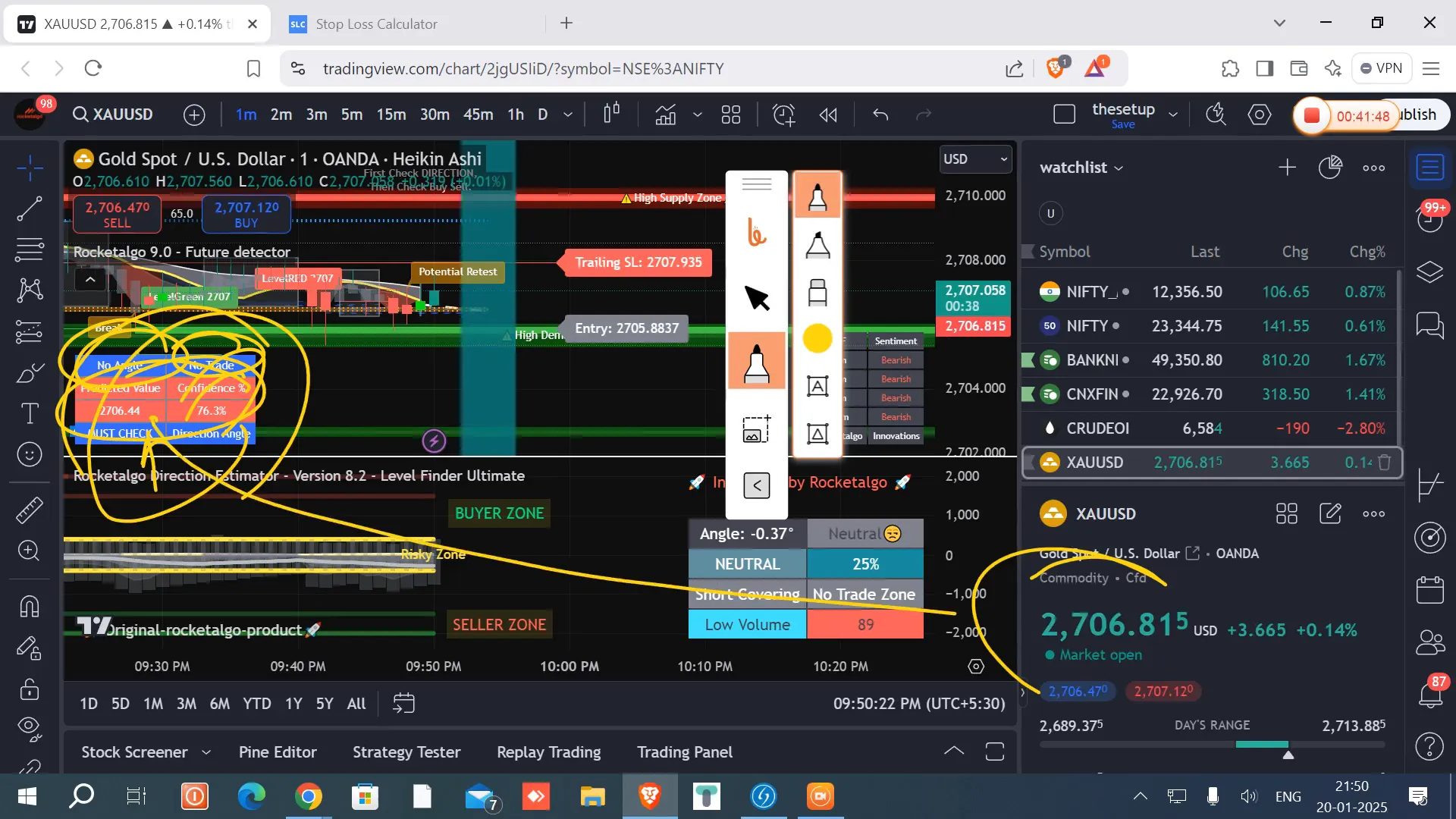This screenshot has width=1456, height=819.
Task: Open the Emoji tool on left sidebar
Action: point(30,454)
